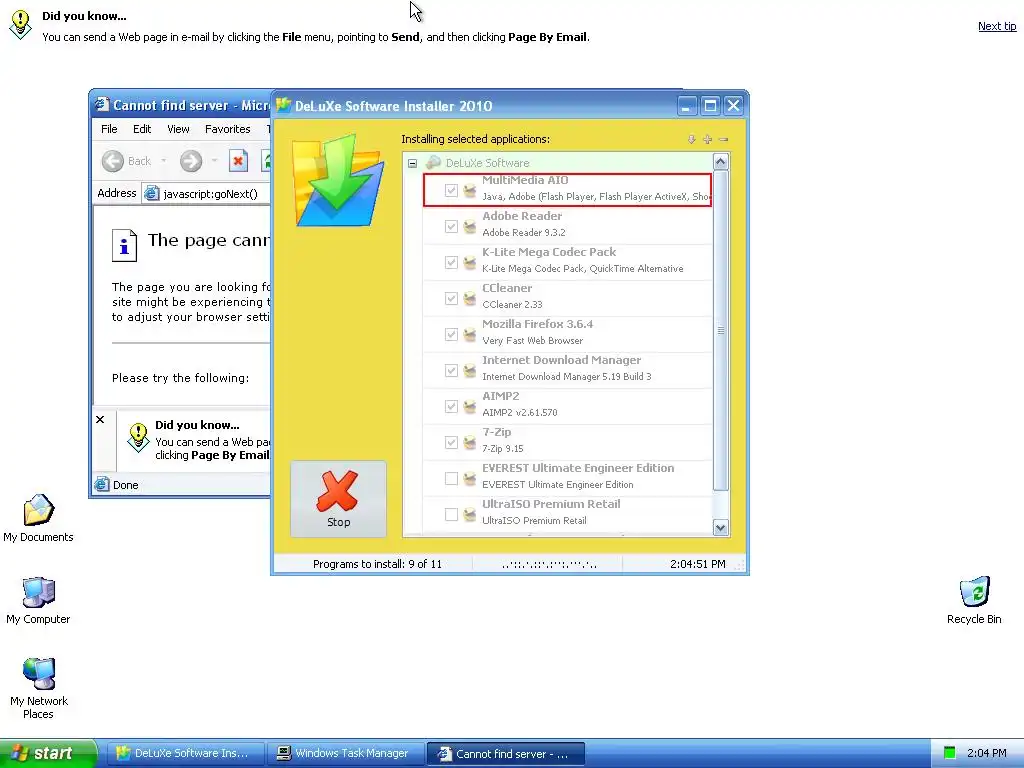Toggle the Internet Download Manager checkbox
Screen dimensions: 1024x768
click(x=451, y=370)
